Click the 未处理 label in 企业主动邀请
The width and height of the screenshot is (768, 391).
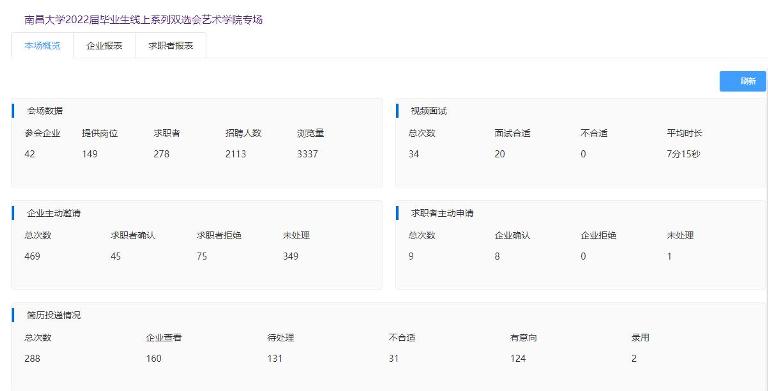click(296, 235)
